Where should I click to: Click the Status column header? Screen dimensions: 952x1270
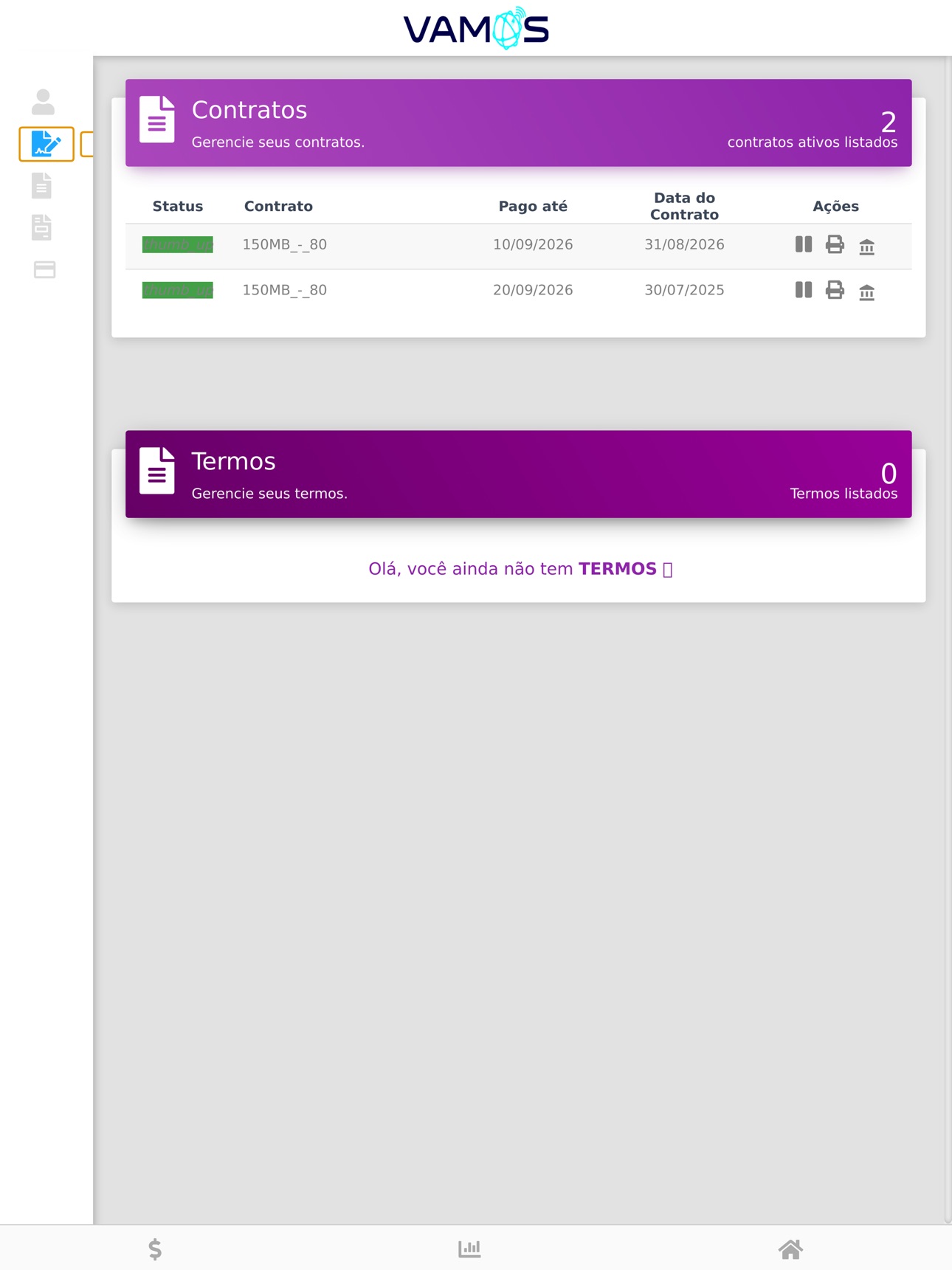(x=178, y=207)
